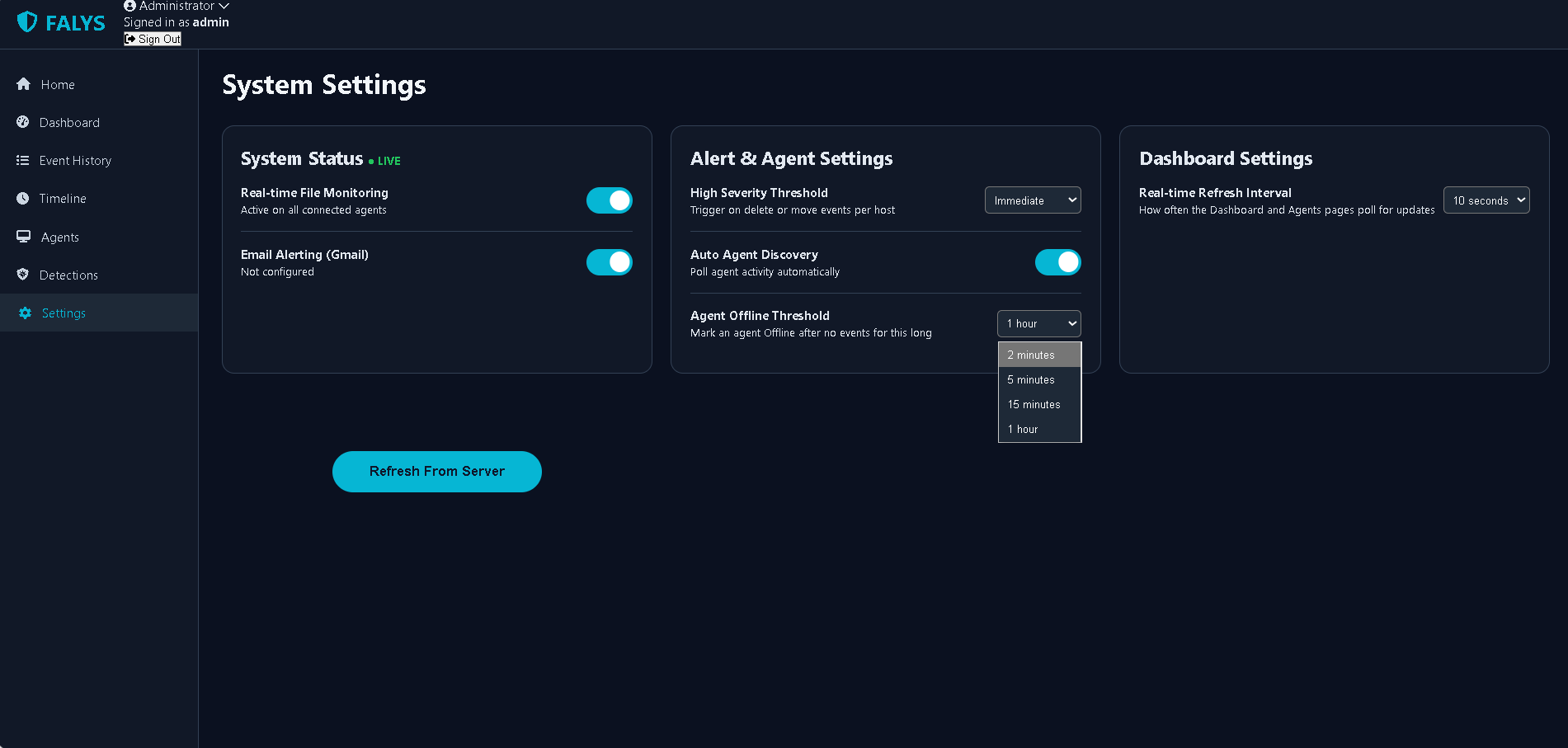Click Refresh From Server button
This screenshot has height=748, width=1568.
(x=437, y=472)
